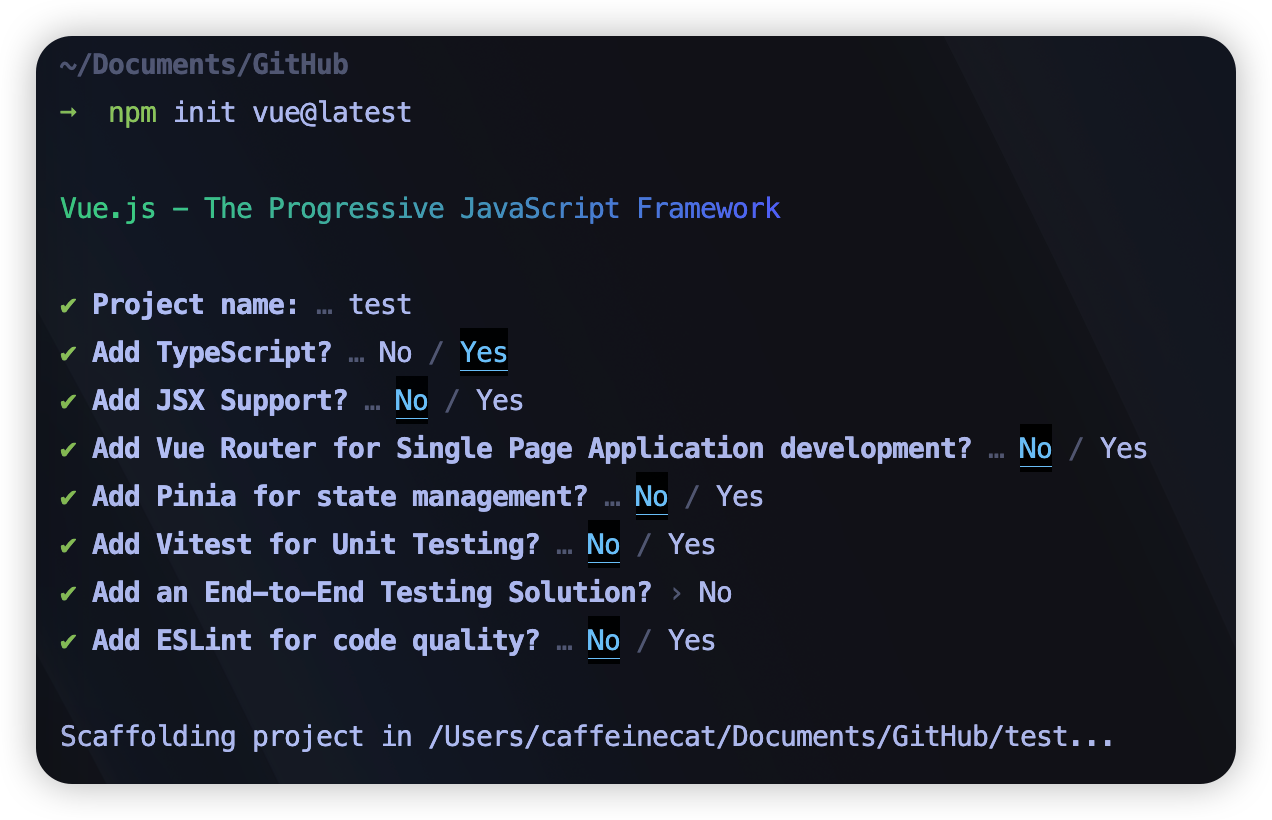Select highlighted Yes for Add TypeScript
The image size is (1272, 820).
tap(483, 352)
